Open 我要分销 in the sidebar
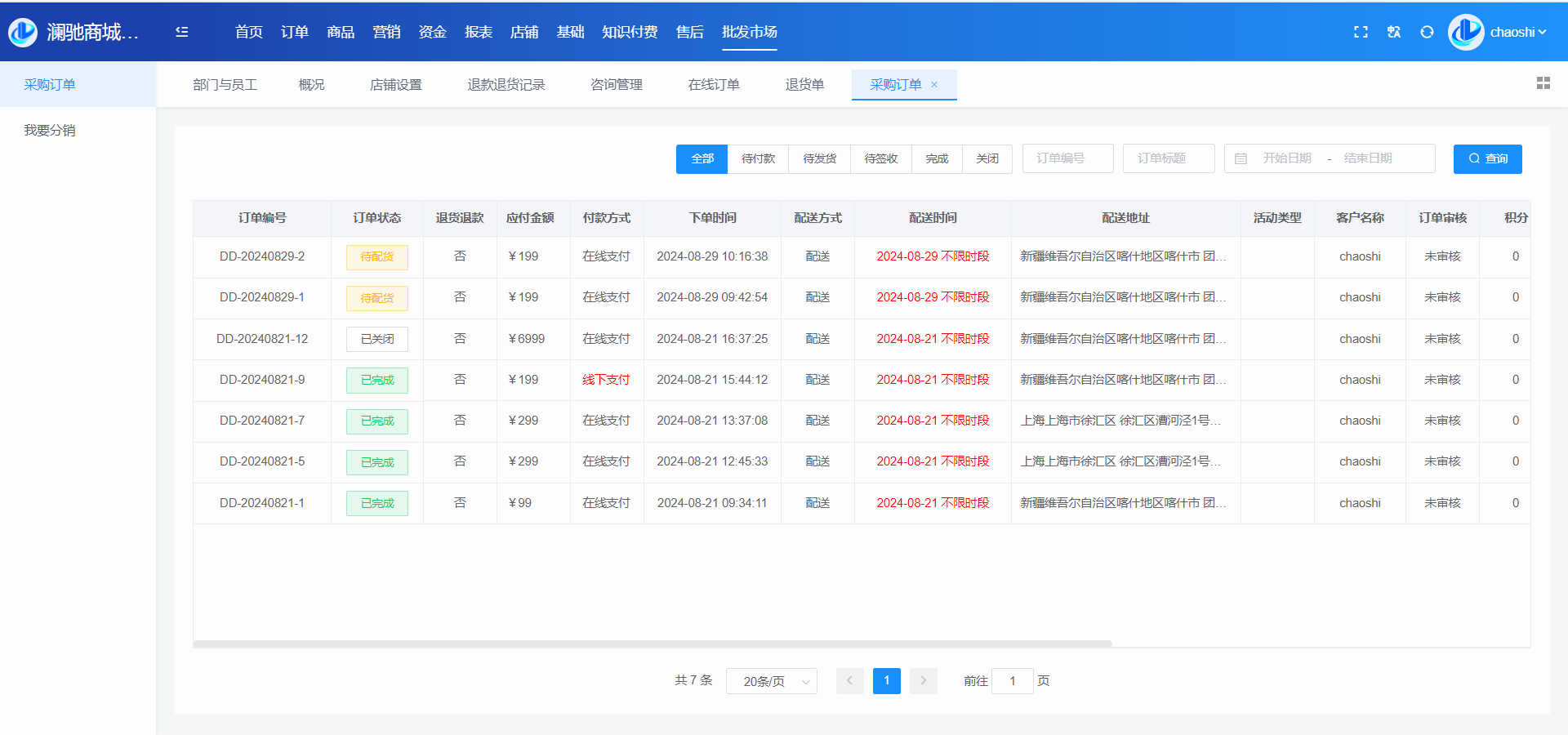Viewport: 1568px width, 735px height. click(x=50, y=131)
